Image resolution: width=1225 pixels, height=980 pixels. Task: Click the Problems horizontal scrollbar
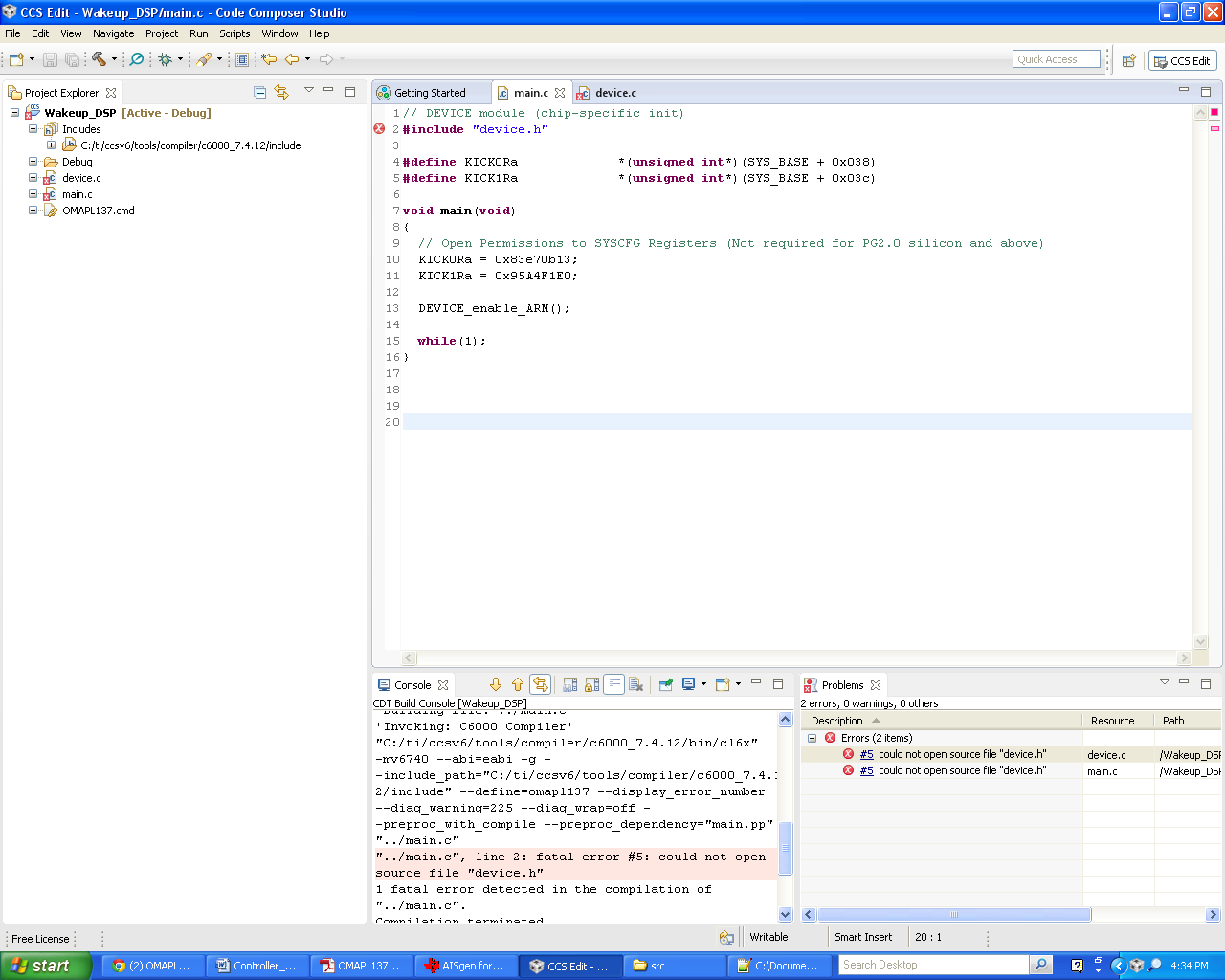954,915
